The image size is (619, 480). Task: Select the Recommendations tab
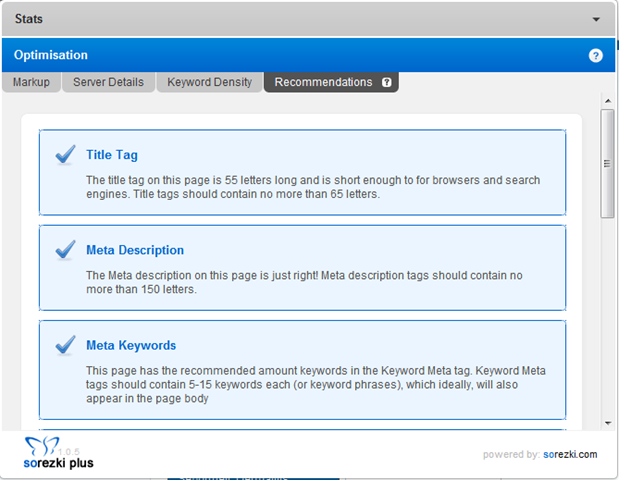323,82
